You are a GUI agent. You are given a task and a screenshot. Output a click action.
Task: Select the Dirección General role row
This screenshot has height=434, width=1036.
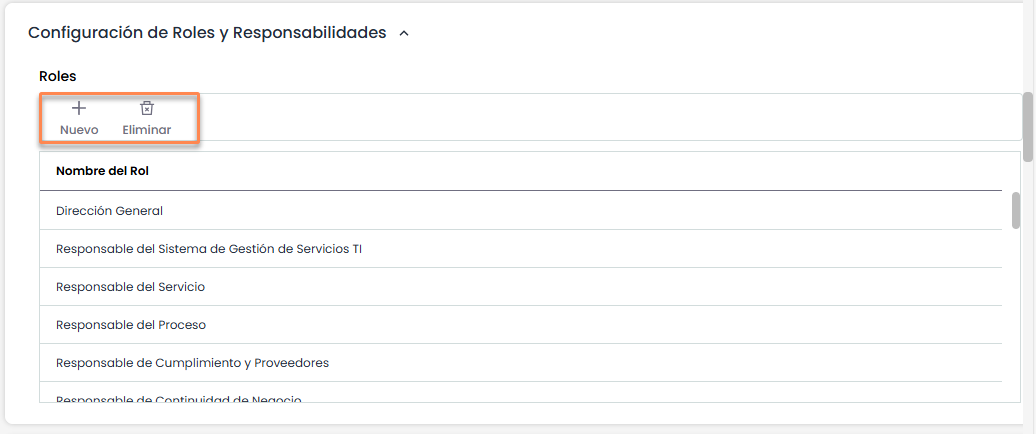pos(109,211)
